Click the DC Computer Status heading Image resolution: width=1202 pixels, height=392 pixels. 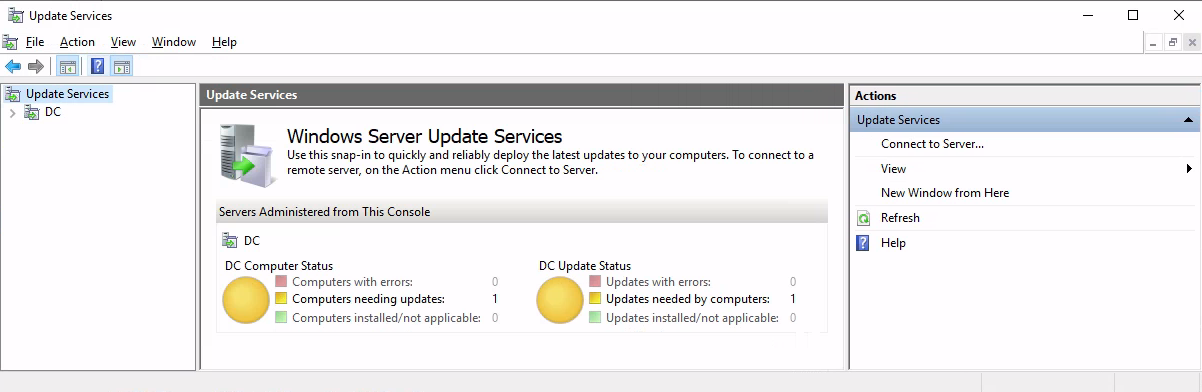(x=279, y=266)
